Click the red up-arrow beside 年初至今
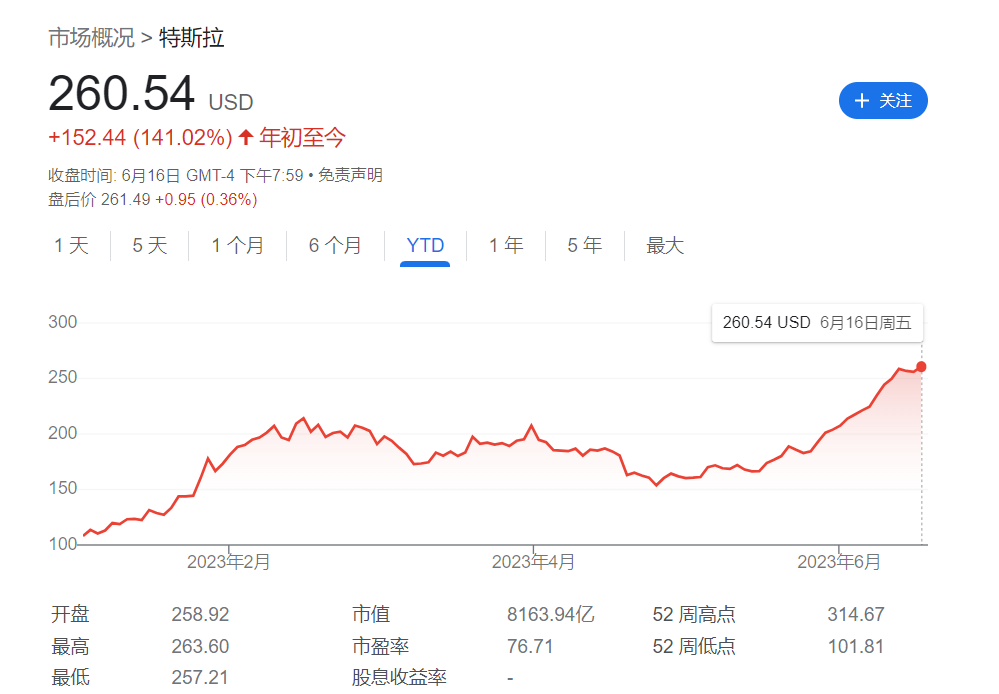Image resolution: width=999 pixels, height=694 pixels. [246, 138]
